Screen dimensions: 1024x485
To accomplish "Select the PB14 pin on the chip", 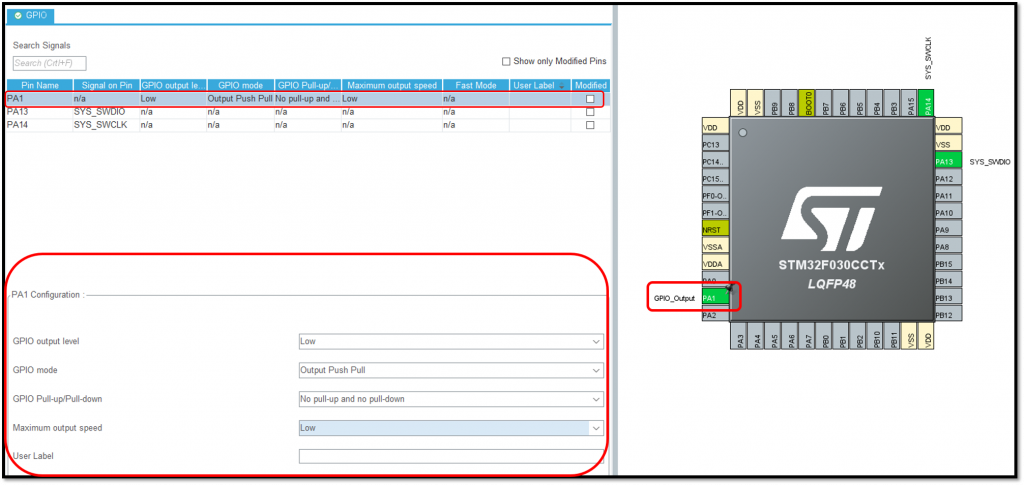I will tap(949, 281).
